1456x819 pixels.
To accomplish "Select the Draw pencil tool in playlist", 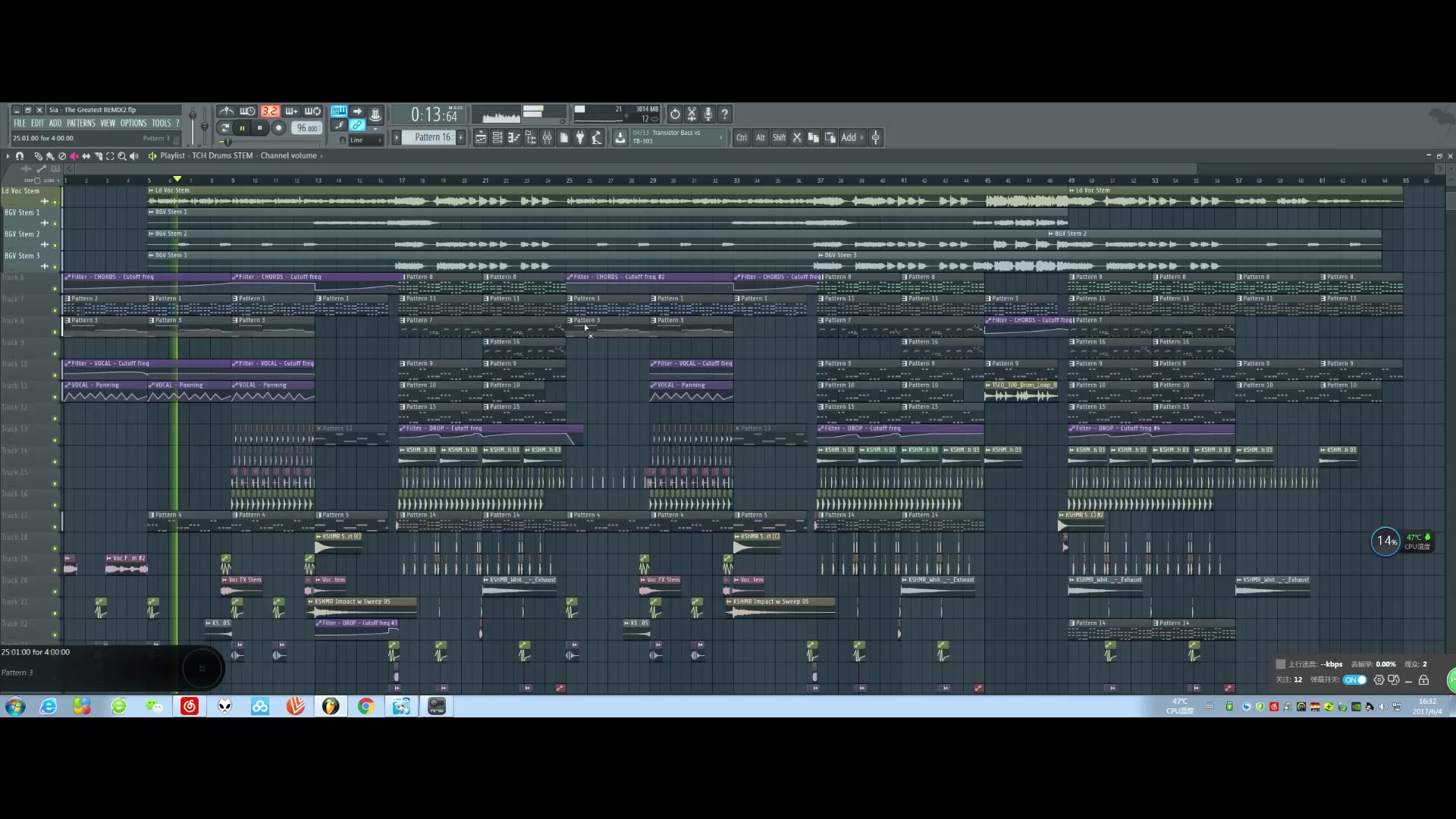I will click(x=38, y=156).
